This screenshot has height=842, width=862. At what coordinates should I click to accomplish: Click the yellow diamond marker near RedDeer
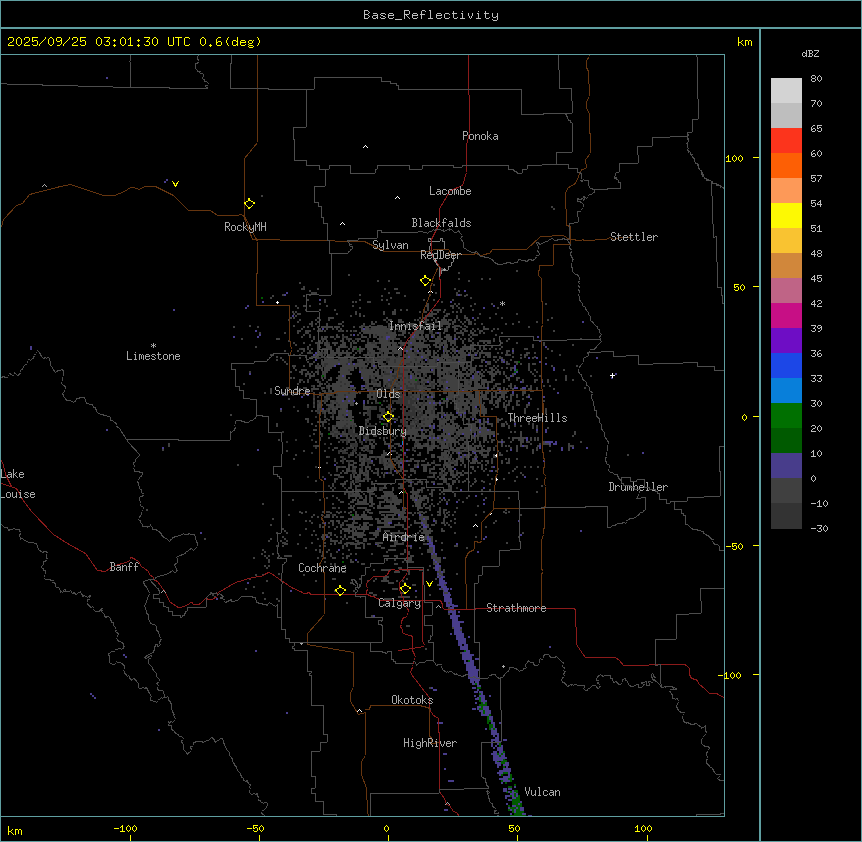425,281
